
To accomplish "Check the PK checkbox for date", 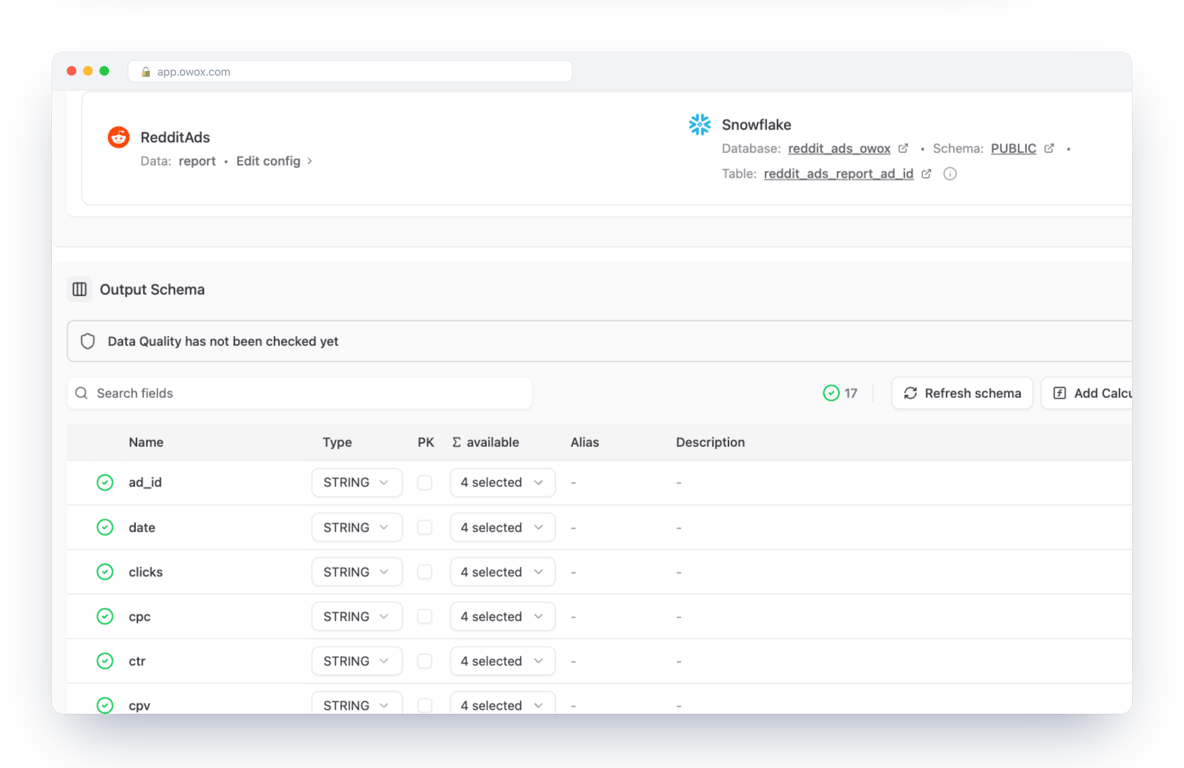I will (425, 527).
